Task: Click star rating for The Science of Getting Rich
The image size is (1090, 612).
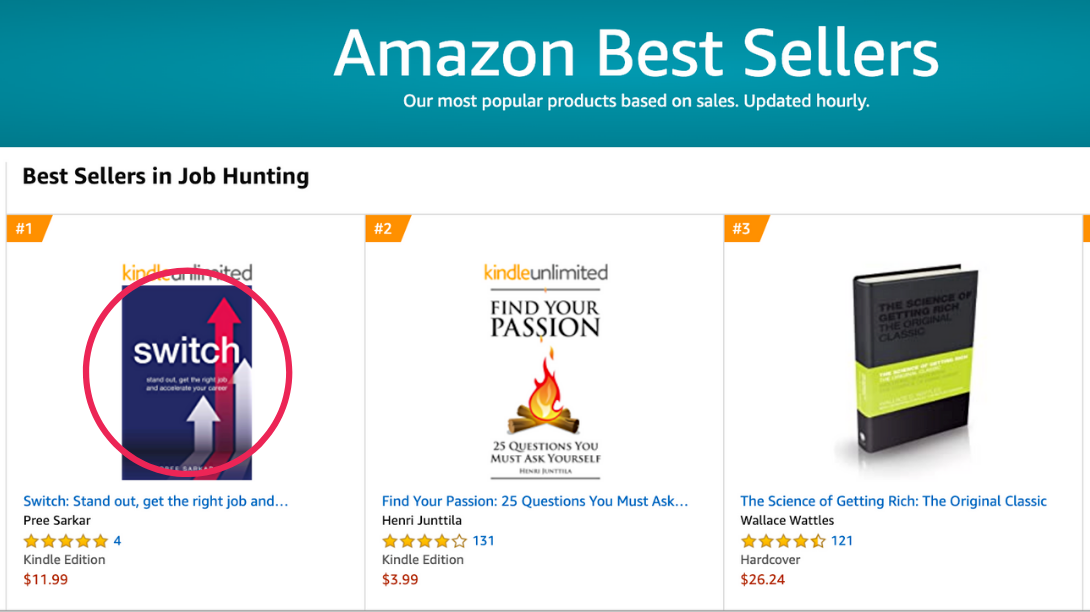Action: coord(782,541)
